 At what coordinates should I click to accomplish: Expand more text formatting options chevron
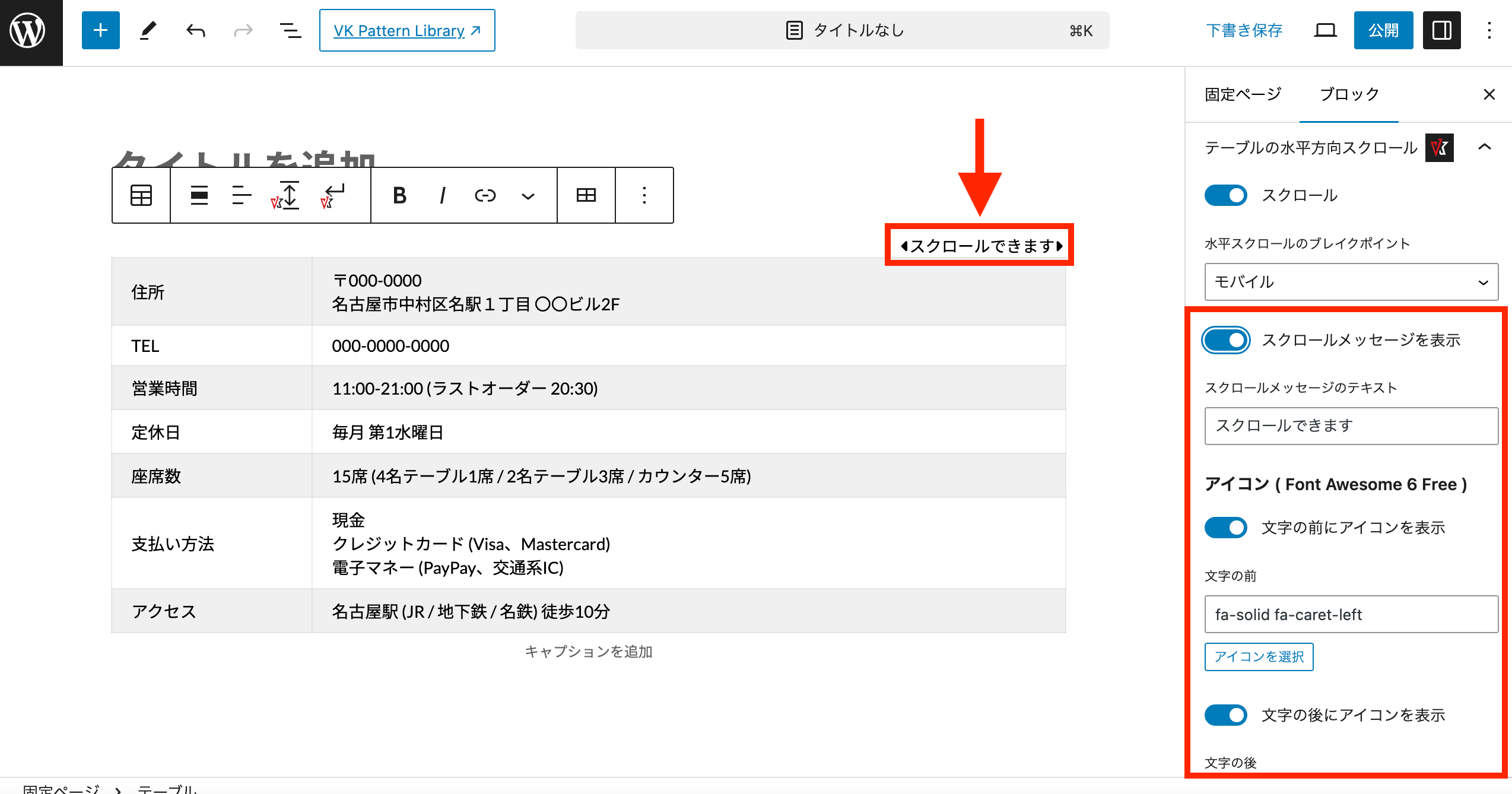click(x=528, y=195)
